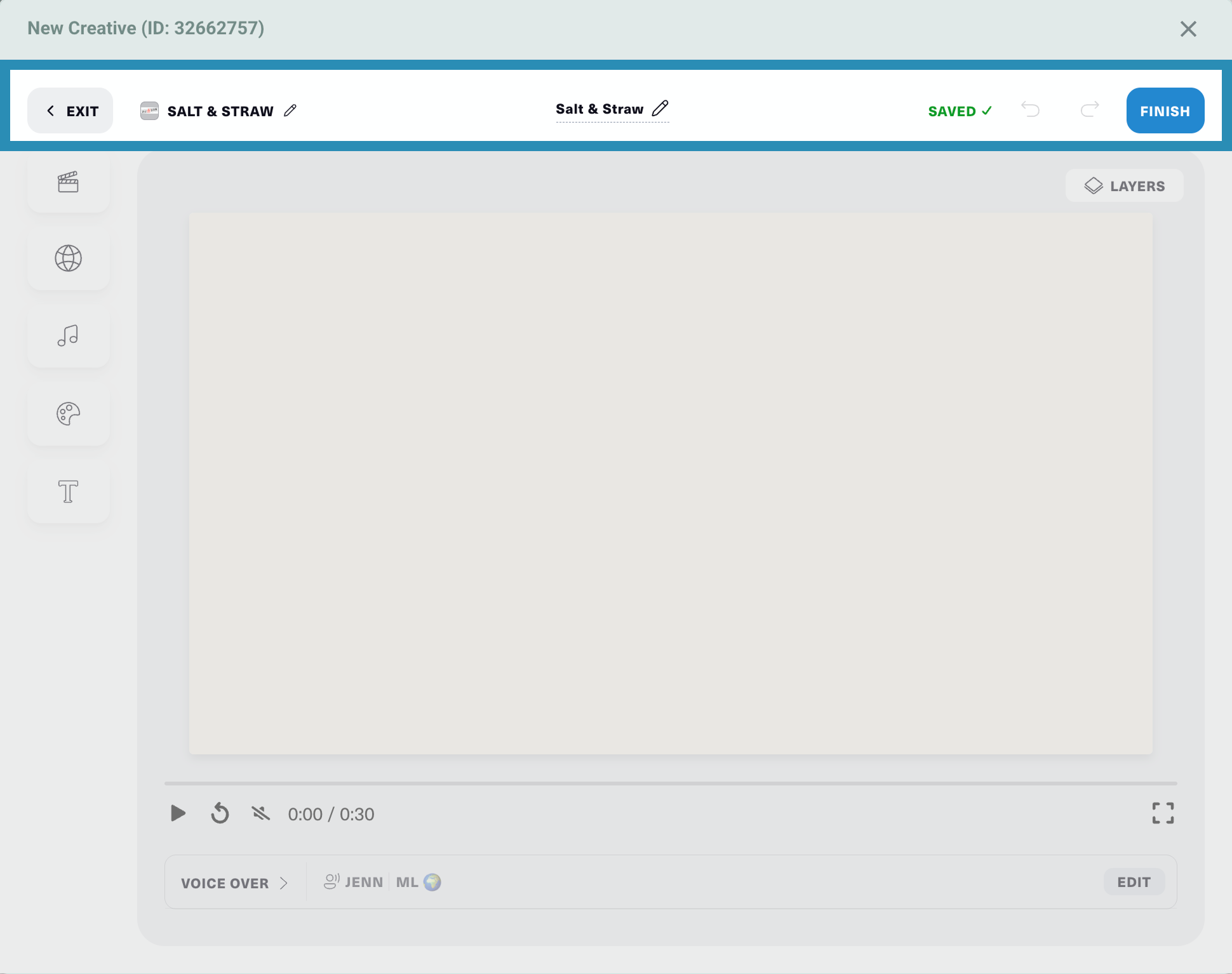Open the music note audio panel
This screenshot has height=974, width=1232.
68,336
